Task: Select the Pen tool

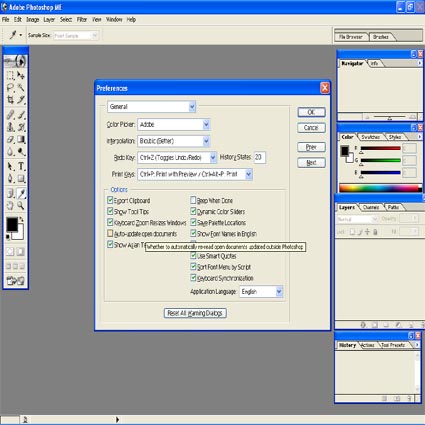Action: [10, 179]
